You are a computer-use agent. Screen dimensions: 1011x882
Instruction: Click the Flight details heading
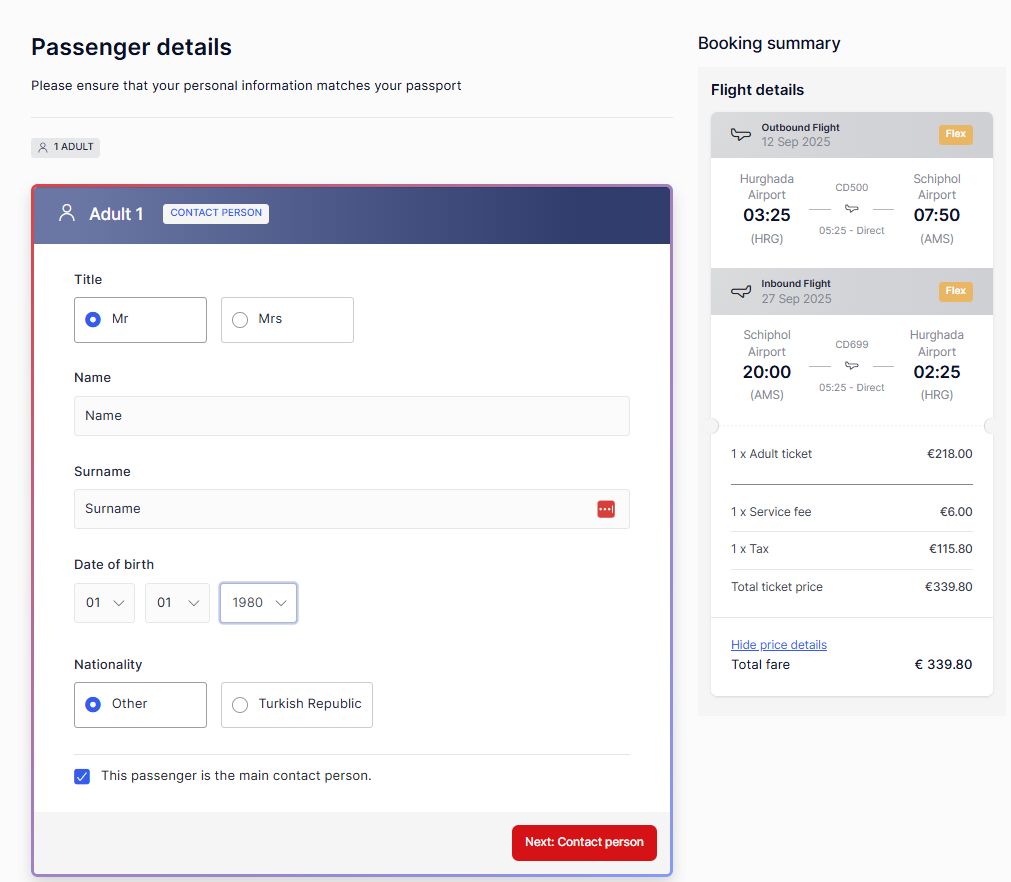click(x=757, y=90)
